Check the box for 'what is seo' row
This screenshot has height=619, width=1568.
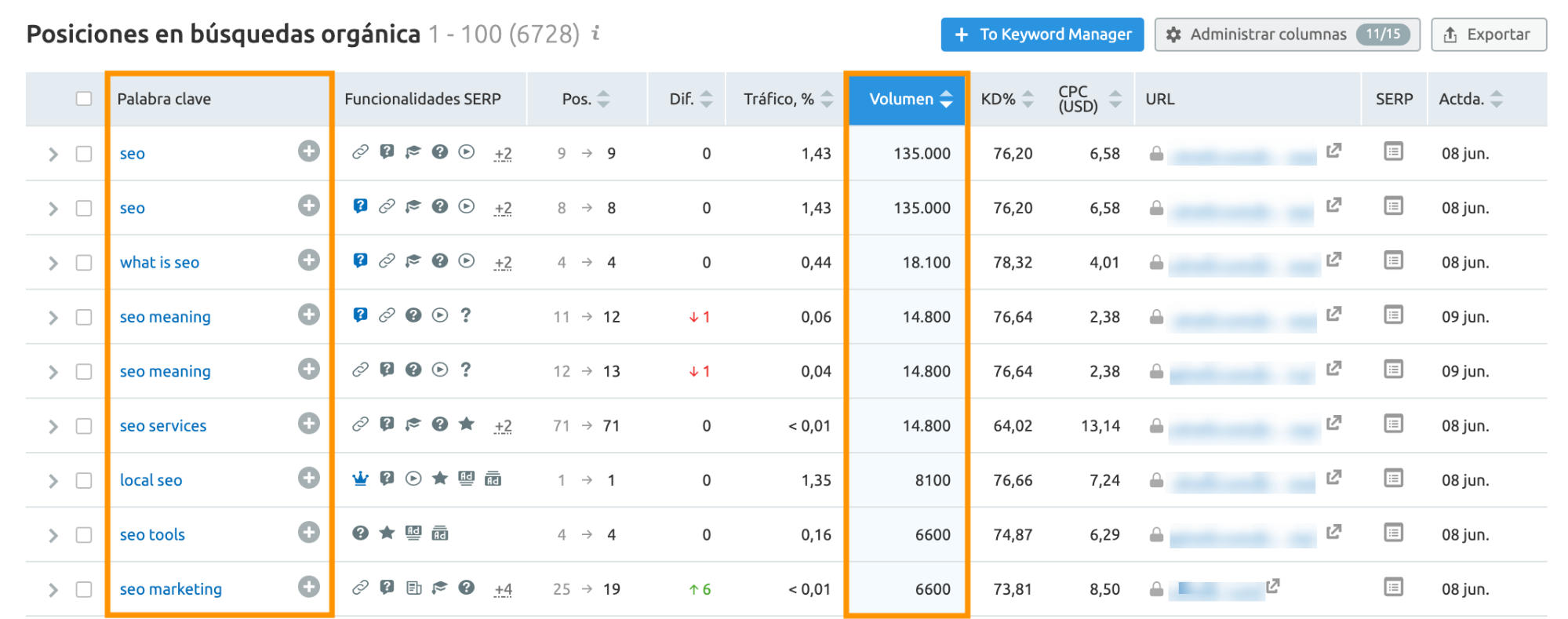pyautogui.click(x=84, y=263)
